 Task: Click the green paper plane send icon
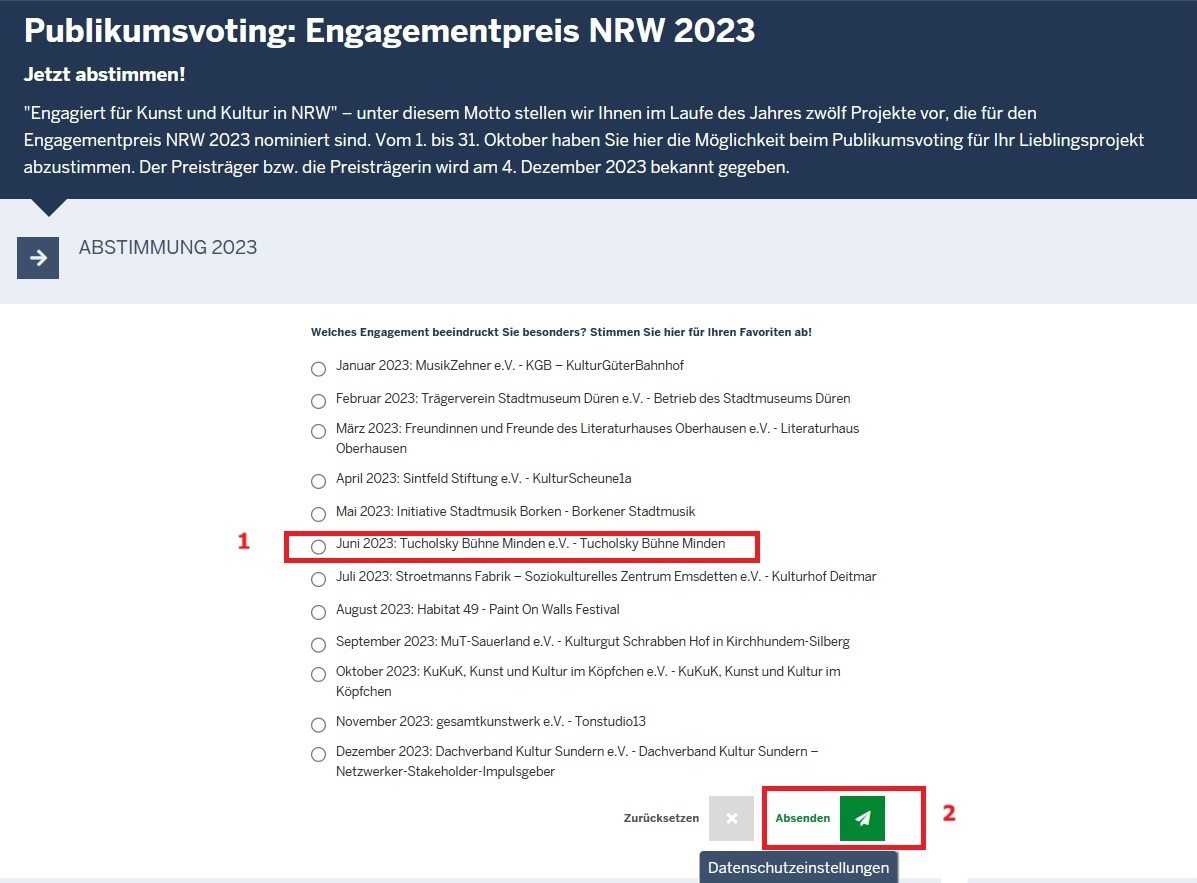click(x=862, y=818)
